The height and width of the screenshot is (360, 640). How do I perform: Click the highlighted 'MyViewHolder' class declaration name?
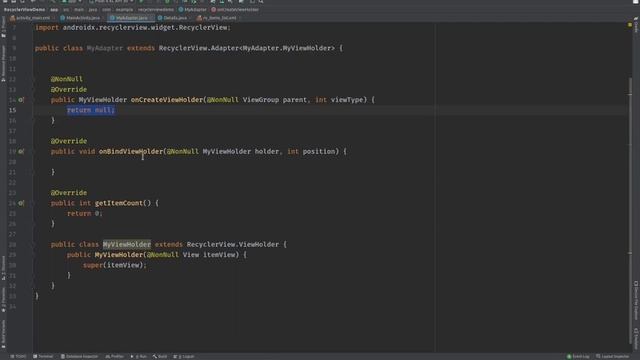pyautogui.click(x=127, y=244)
